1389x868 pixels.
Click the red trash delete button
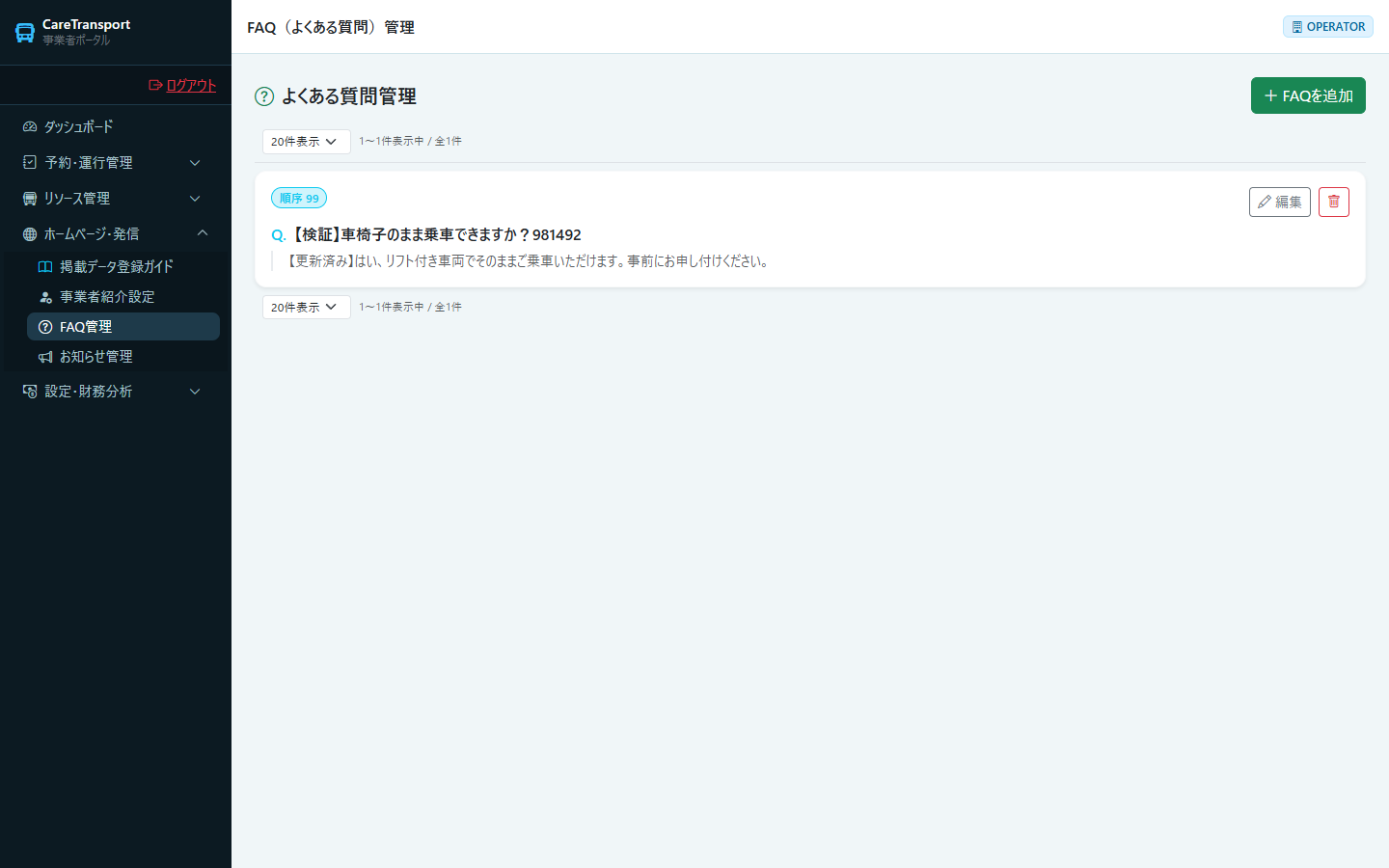coord(1334,202)
